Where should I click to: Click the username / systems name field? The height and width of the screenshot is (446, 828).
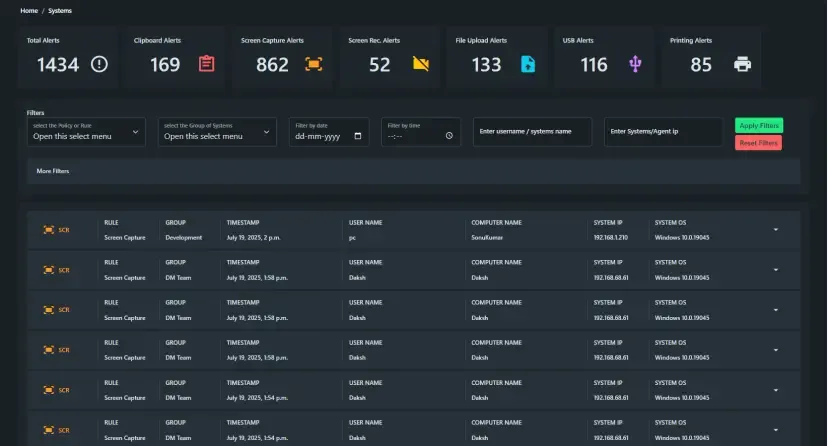pos(532,131)
